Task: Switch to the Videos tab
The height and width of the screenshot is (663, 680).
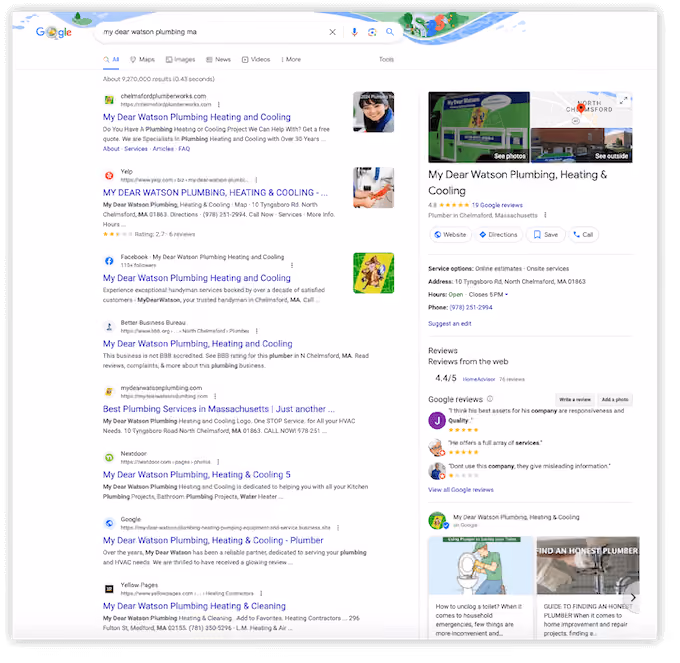Action: (256, 59)
